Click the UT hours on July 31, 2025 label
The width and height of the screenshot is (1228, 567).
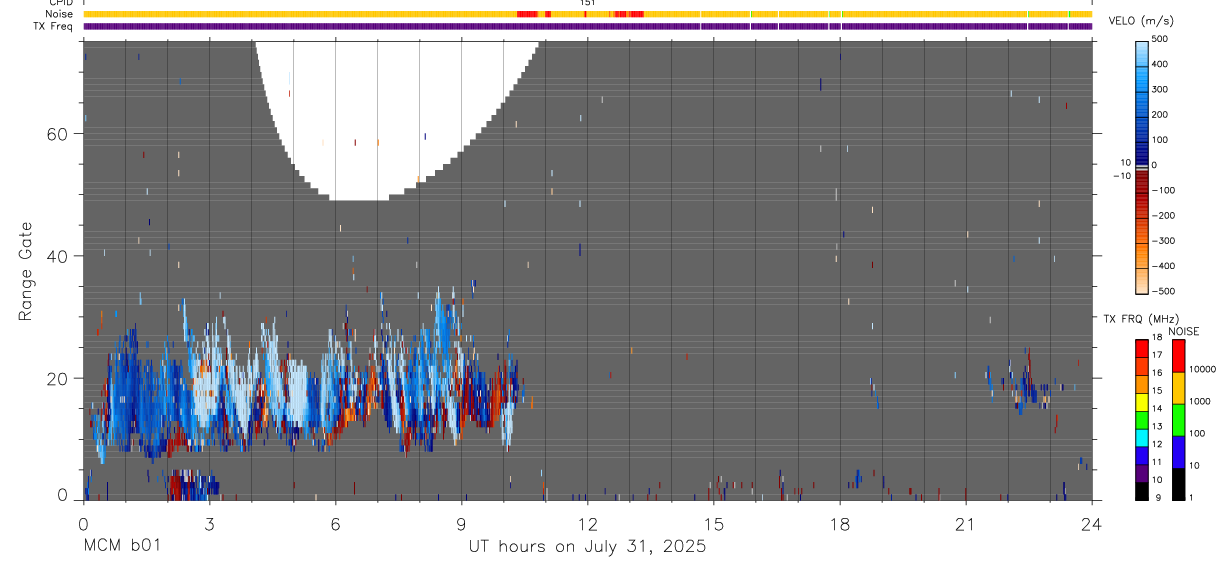(x=588, y=547)
